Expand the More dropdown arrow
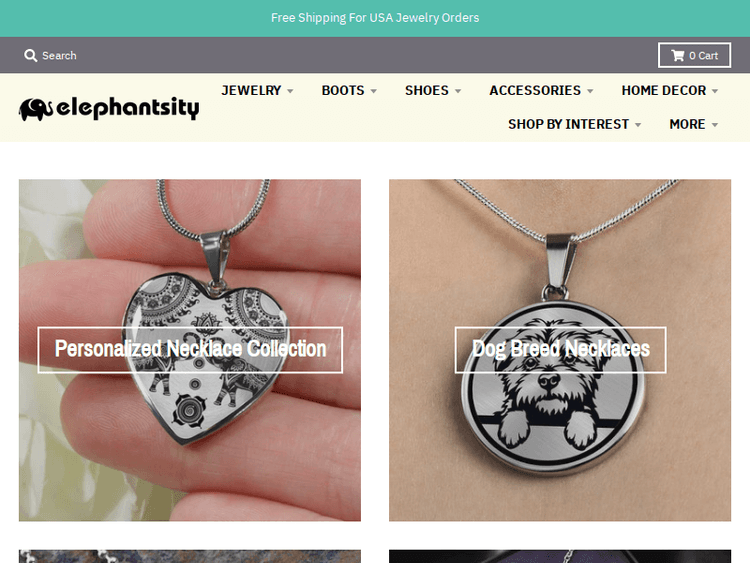The width and height of the screenshot is (750, 563). (715, 125)
